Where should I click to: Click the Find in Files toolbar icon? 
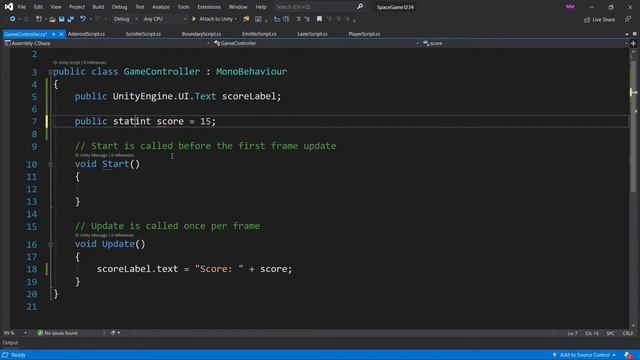click(246, 19)
